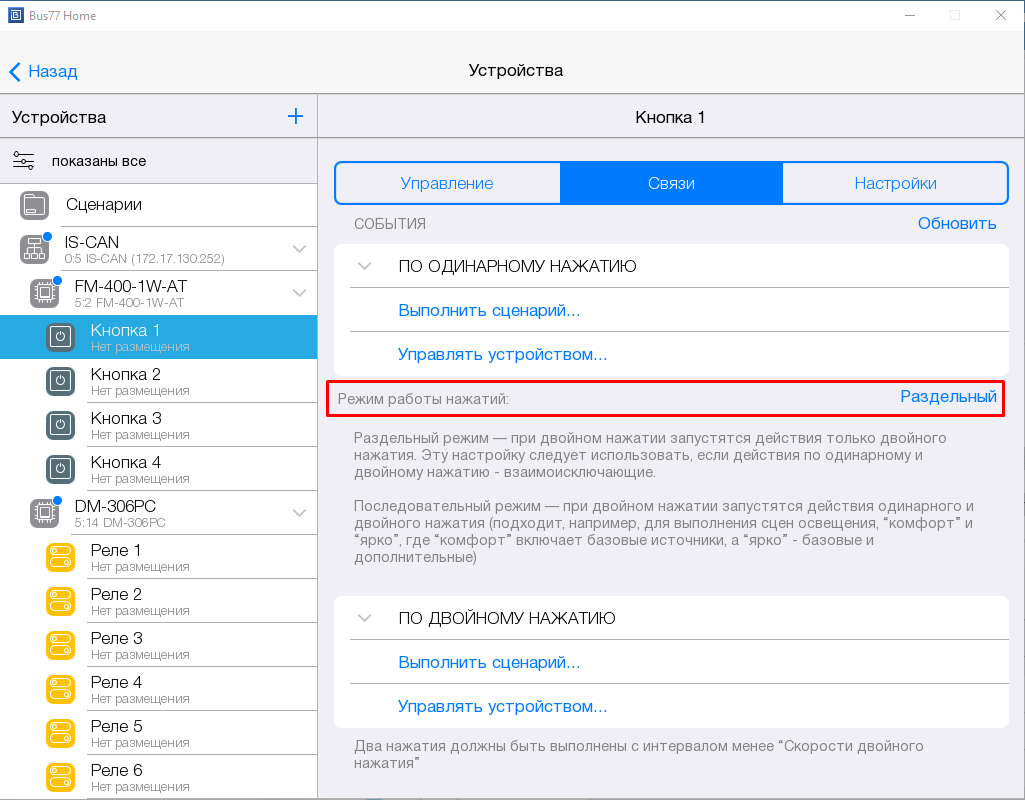
Task: Click the DM-306PC chip icon
Action: coord(44,513)
